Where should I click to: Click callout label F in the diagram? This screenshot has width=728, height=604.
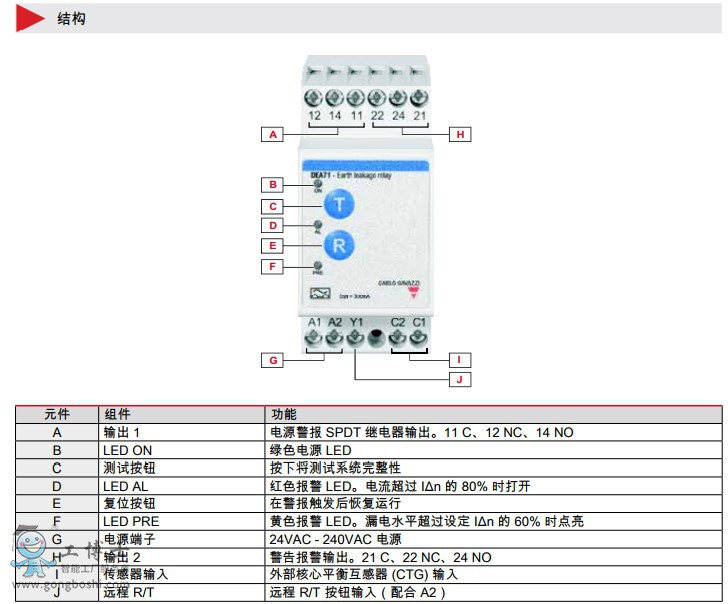[x=273, y=266]
